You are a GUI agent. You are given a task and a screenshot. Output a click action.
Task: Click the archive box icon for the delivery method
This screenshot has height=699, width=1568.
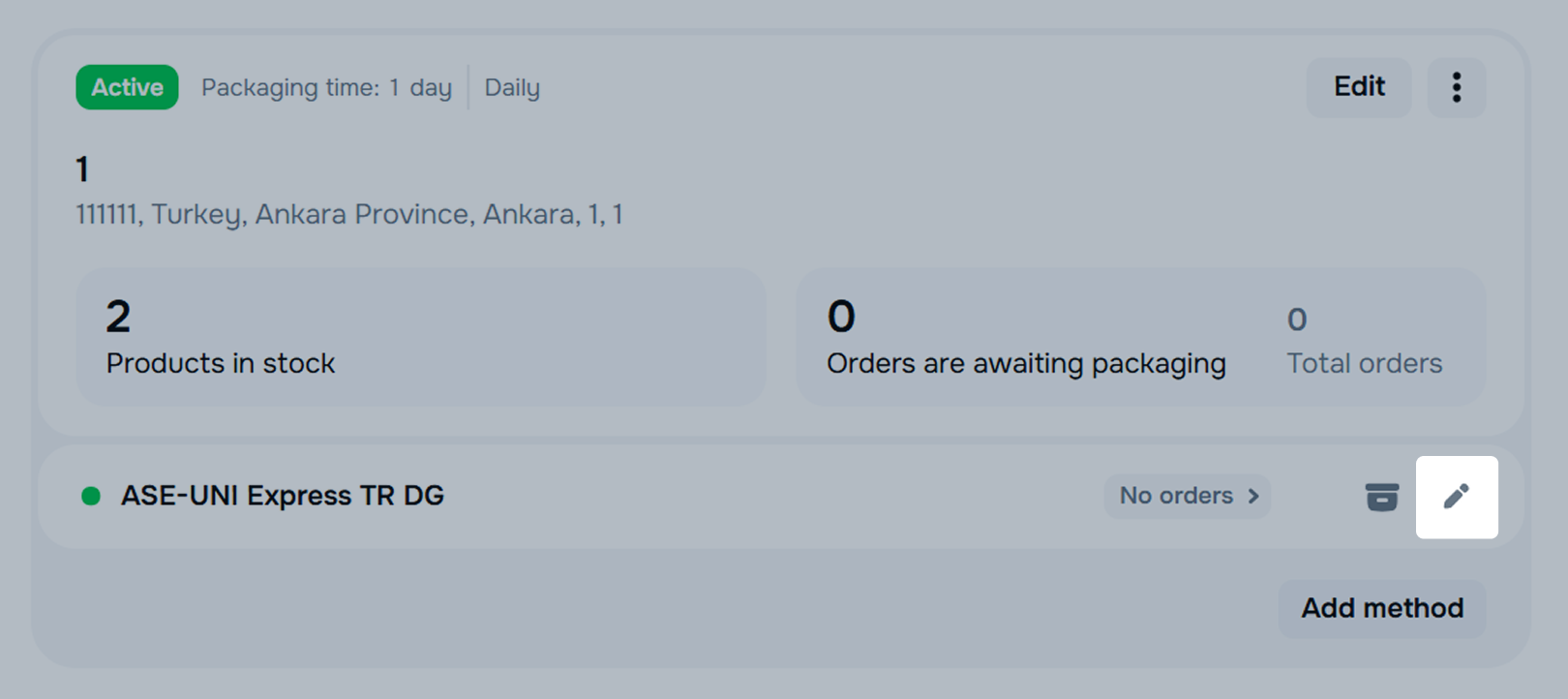1381,497
